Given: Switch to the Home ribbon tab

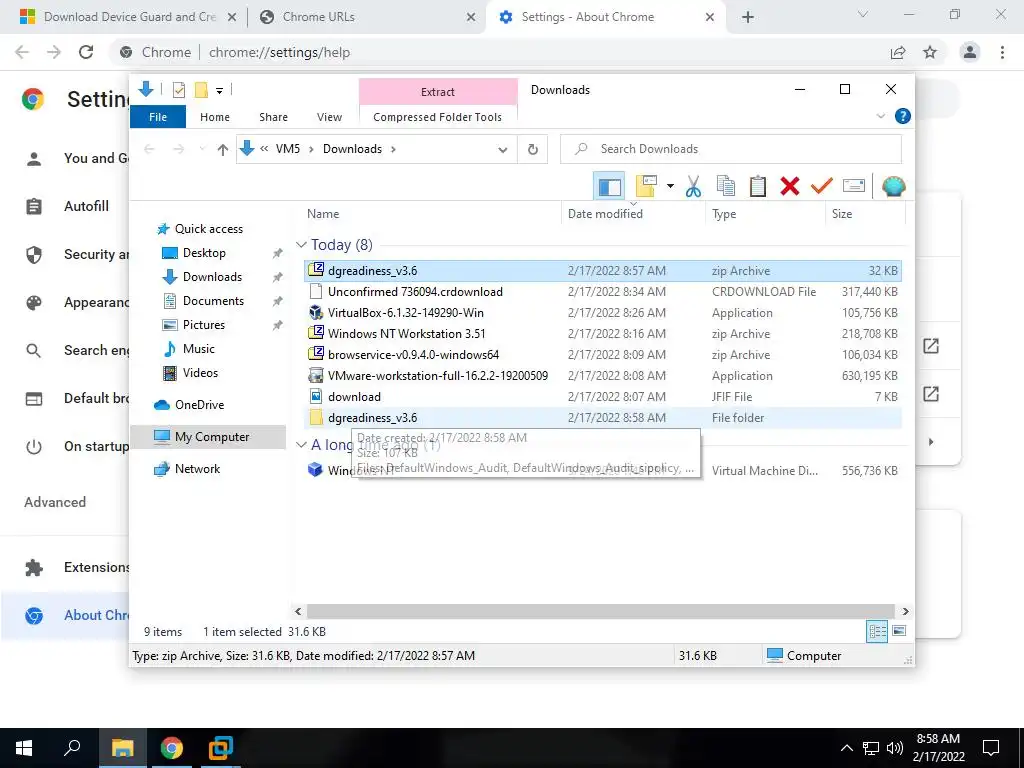Looking at the screenshot, I should 215,117.
